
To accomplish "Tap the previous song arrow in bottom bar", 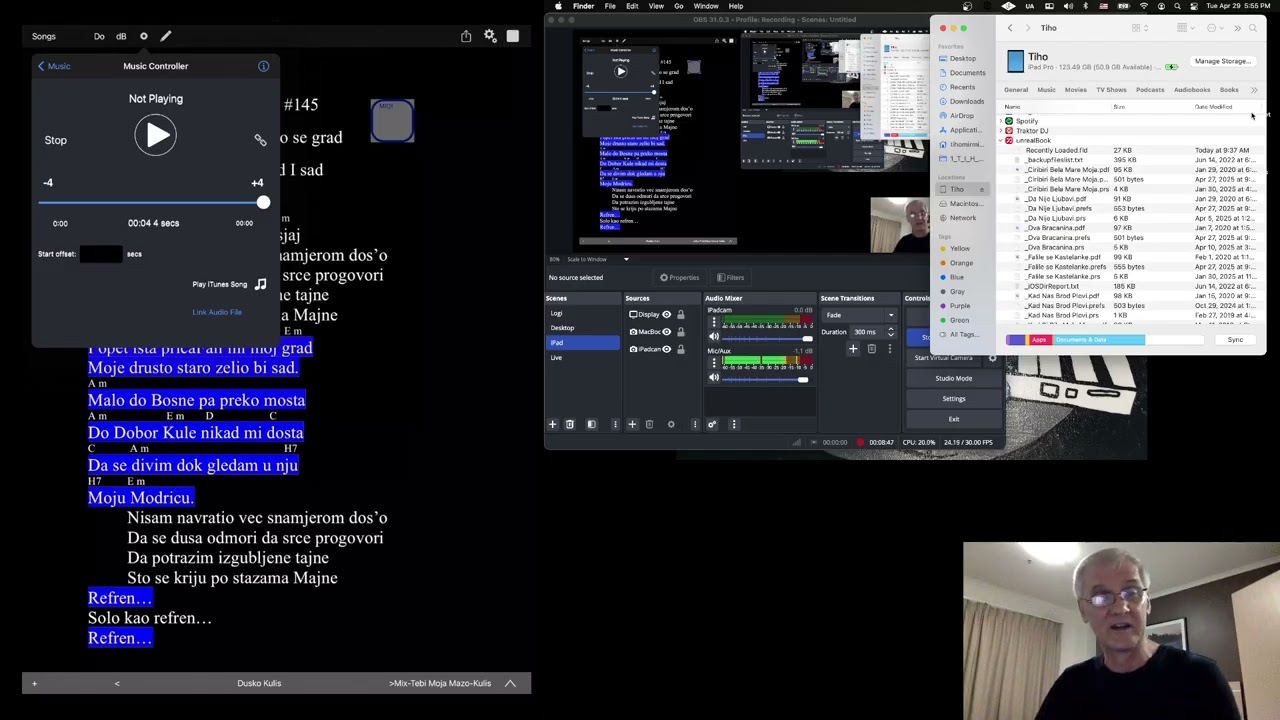I will click(x=117, y=683).
